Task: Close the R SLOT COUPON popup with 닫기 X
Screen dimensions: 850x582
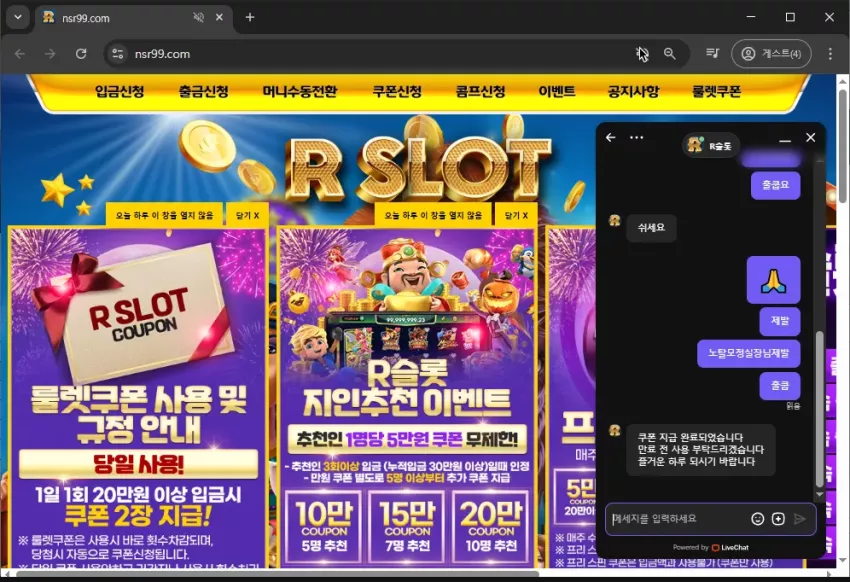Action: click(247, 215)
